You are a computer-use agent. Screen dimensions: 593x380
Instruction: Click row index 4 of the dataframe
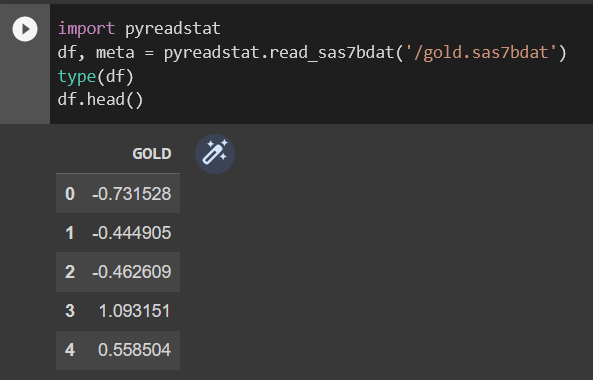[x=70, y=350]
